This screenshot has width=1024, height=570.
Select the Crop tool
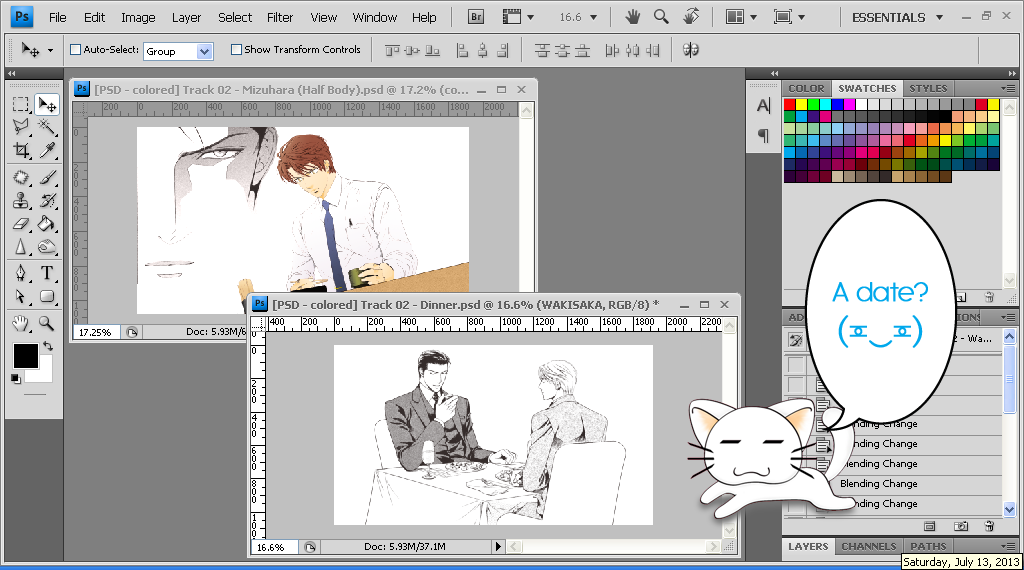point(21,151)
